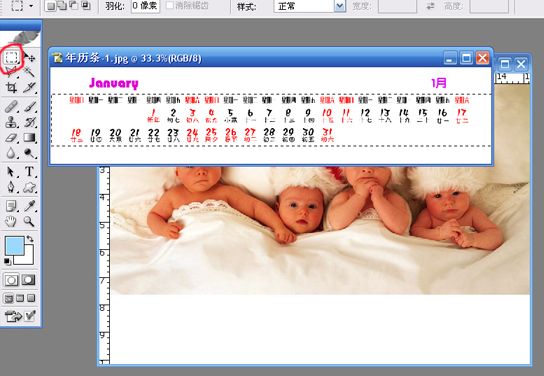This screenshot has height=376, width=544.
Task: Click the light blue foreground color swatch
Action: tap(15, 246)
